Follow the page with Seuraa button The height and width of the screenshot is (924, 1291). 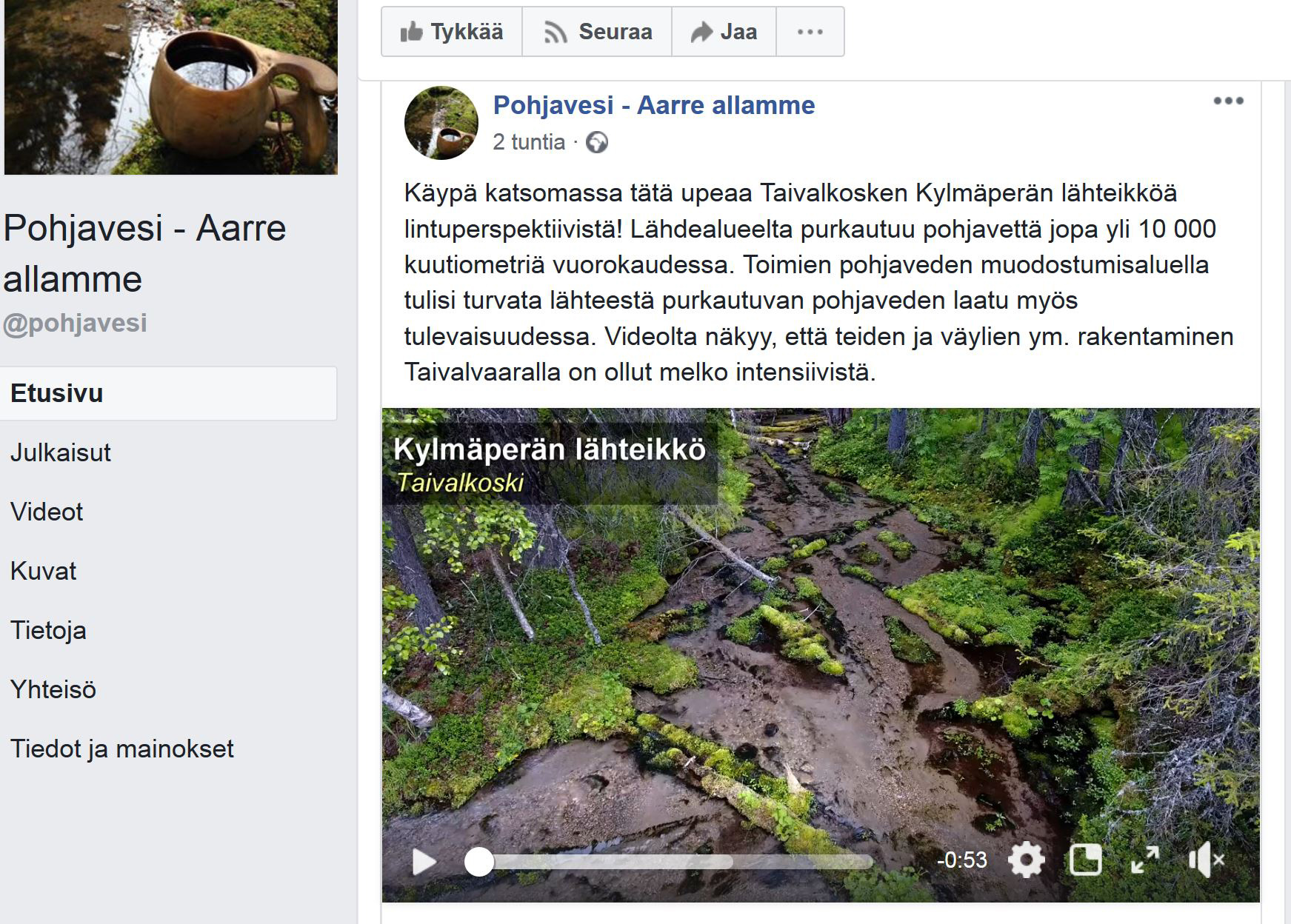coord(597,32)
